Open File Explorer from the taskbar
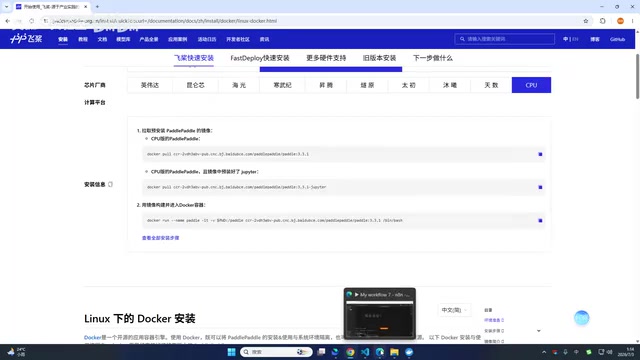This screenshot has height=360, width=640. point(394,352)
